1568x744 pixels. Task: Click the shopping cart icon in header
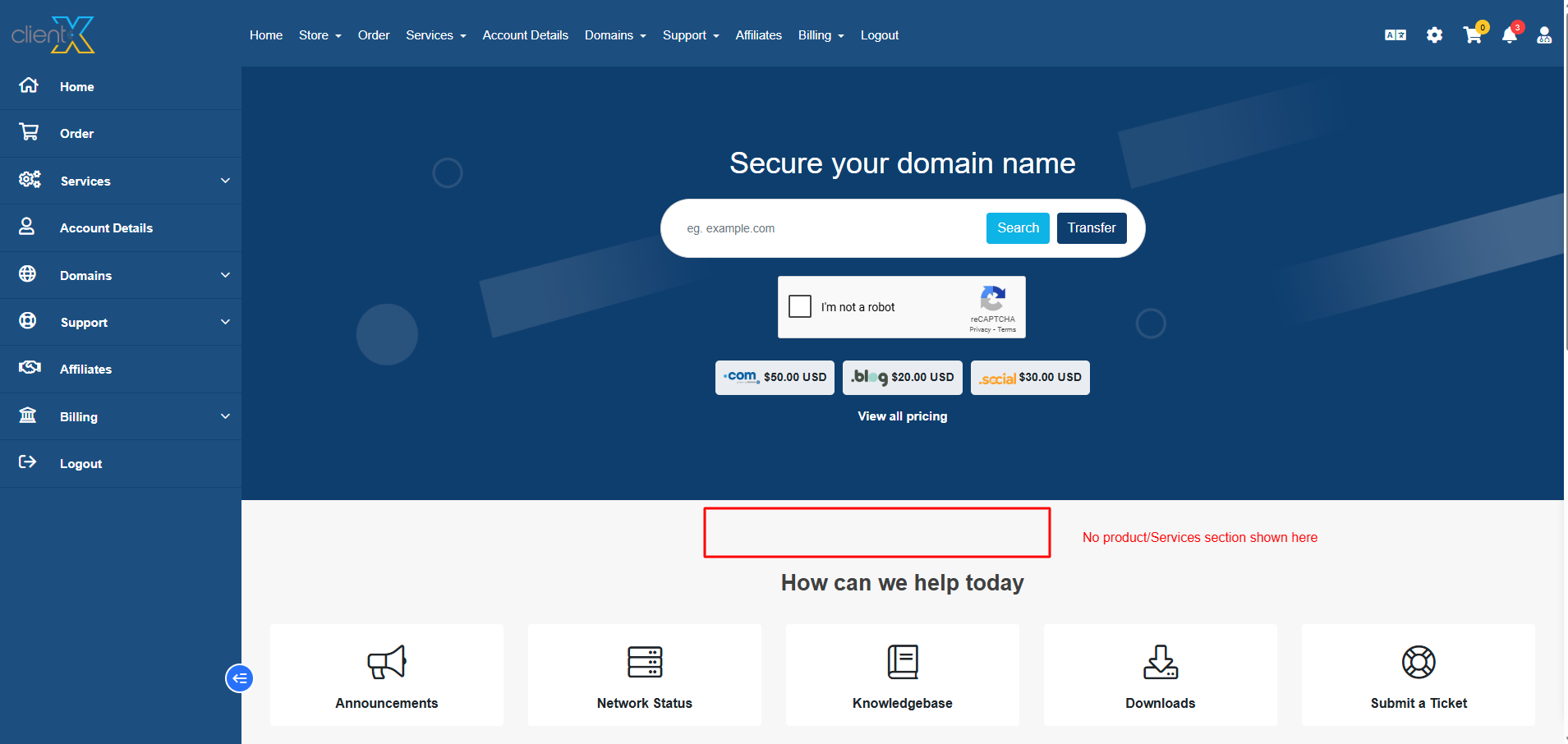(1472, 35)
